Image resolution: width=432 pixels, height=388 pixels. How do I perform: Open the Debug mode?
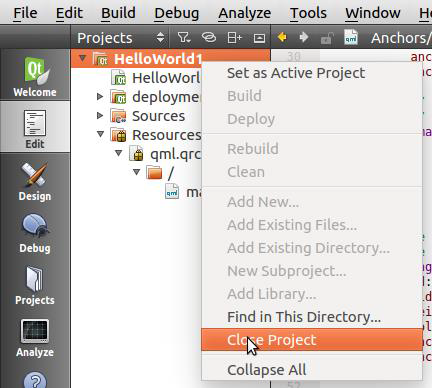pos(35,233)
